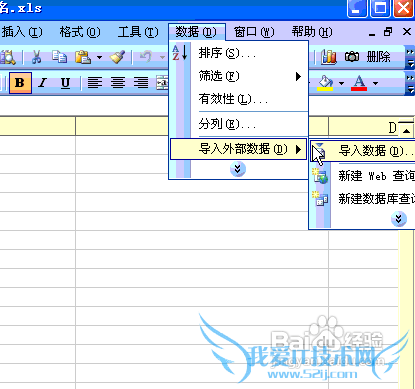This screenshot has height=389, width=415.
Task: Toggle Bold formatting
Action: (20, 83)
